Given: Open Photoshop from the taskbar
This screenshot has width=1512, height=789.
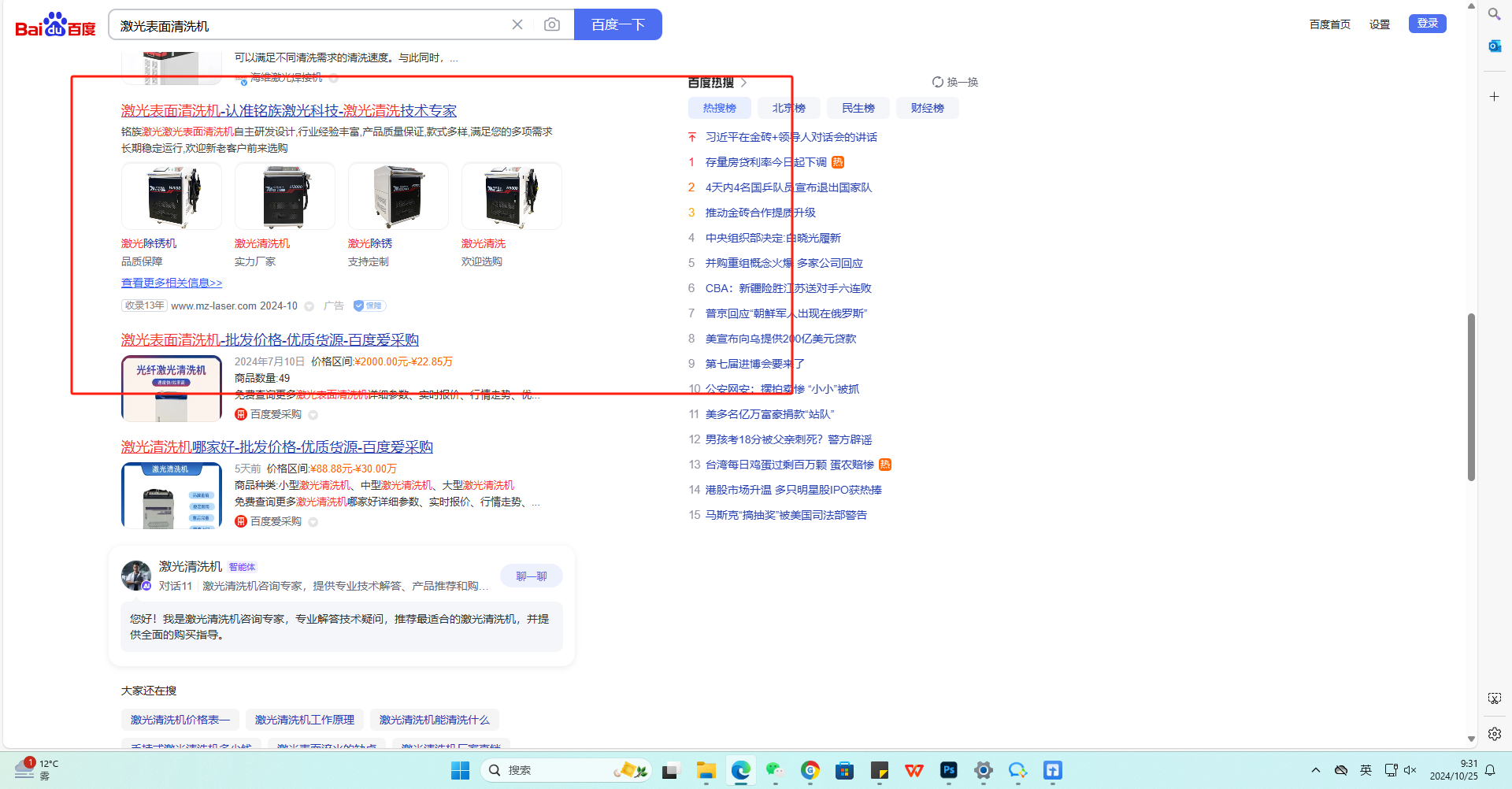Looking at the screenshot, I should coord(948,770).
